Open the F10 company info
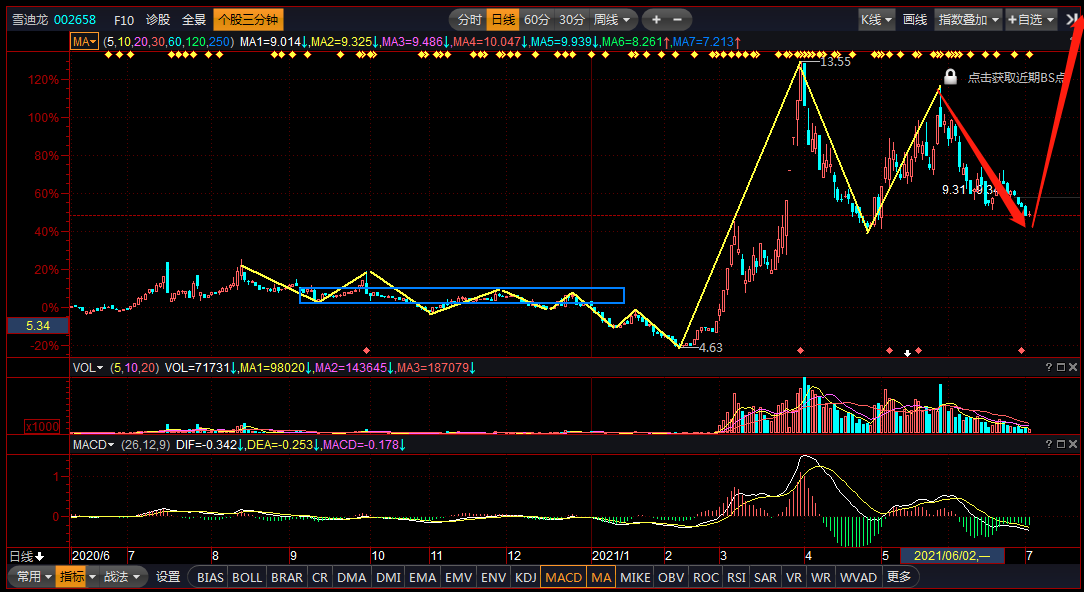The height and width of the screenshot is (592, 1084). point(124,19)
